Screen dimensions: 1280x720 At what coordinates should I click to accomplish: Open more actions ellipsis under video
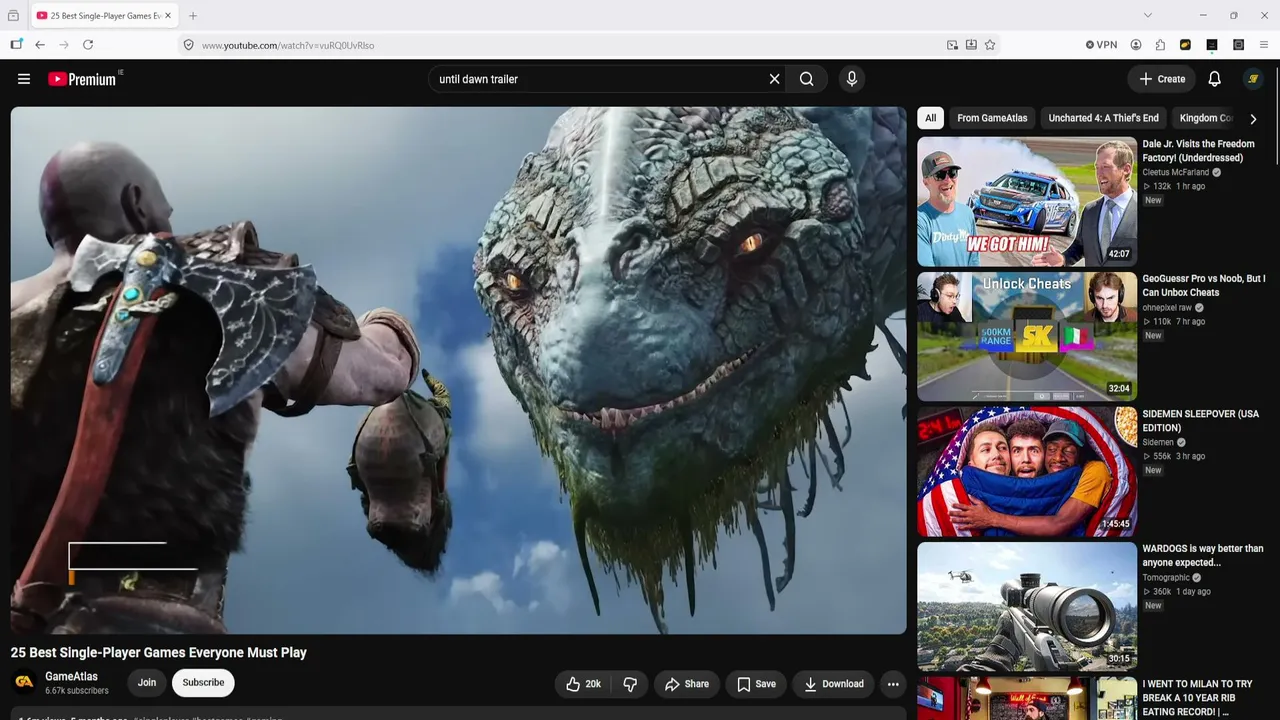point(893,684)
